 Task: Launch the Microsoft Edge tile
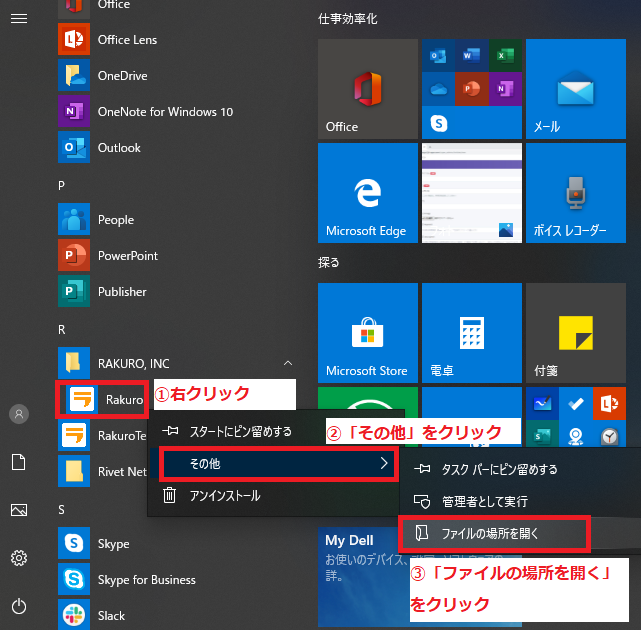[x=368, y=193]
